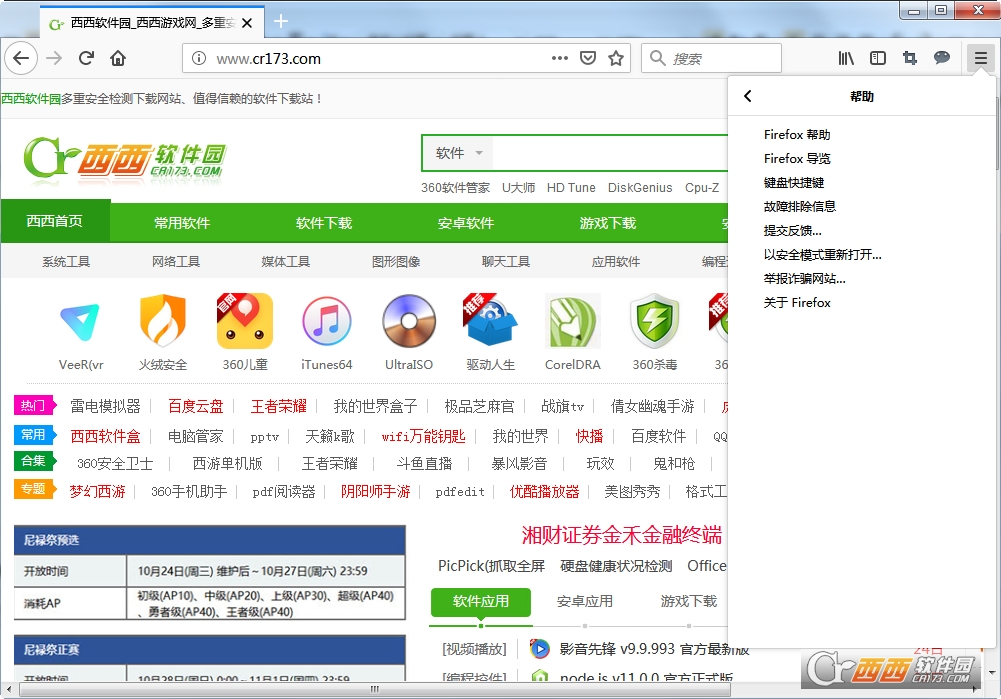Switch to 西西首页 nav tab
Viewport: 1001px width, 699px height.
point(55,221)
